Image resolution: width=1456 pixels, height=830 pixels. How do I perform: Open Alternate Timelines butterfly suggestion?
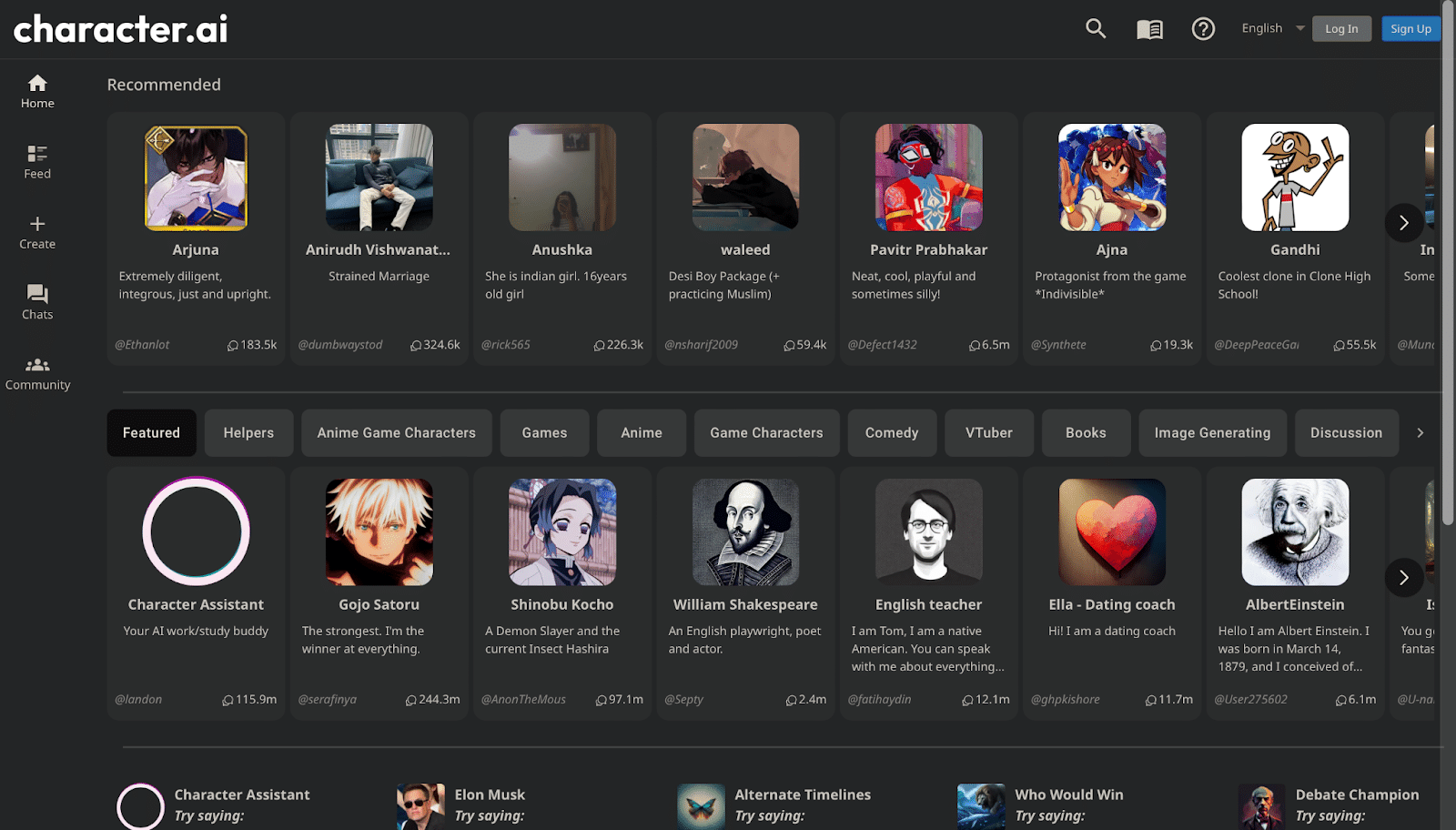pyautogui.click(x=774, y=805)
